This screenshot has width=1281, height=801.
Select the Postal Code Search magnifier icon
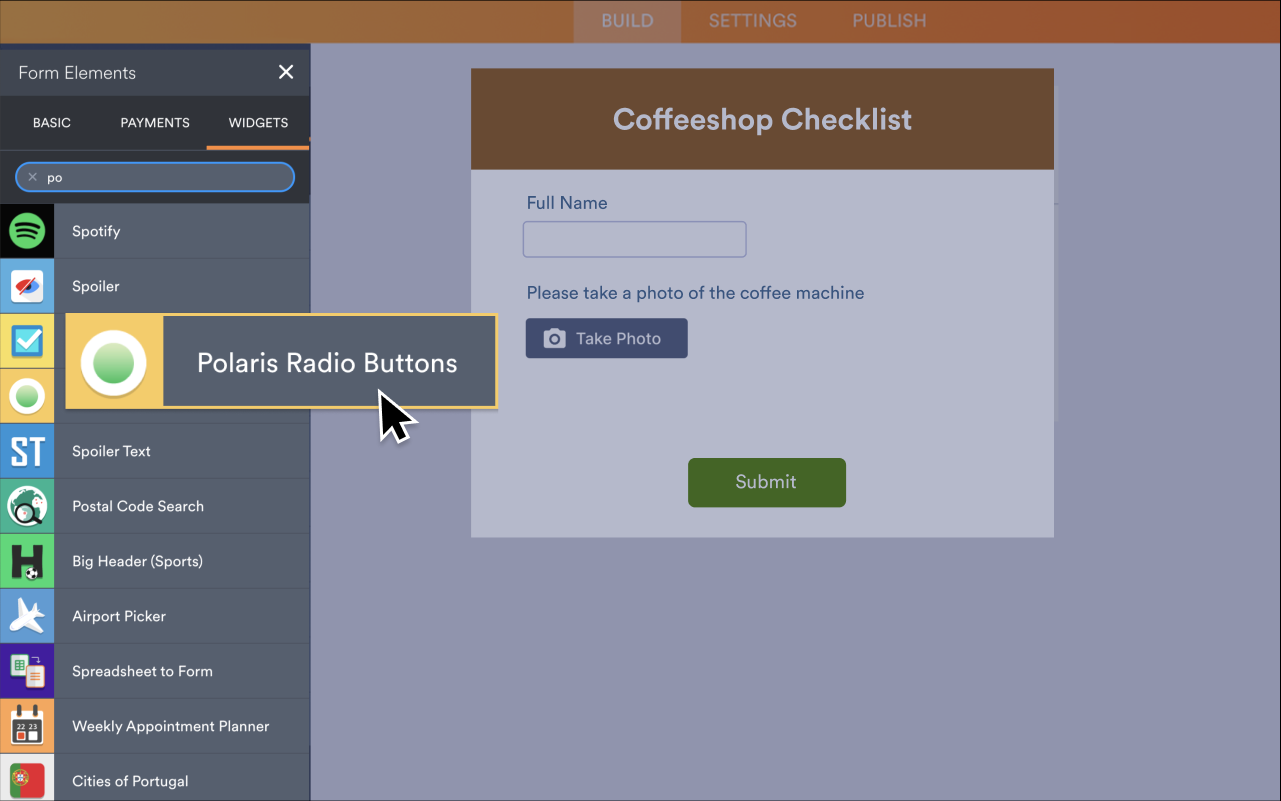point(27,506)
